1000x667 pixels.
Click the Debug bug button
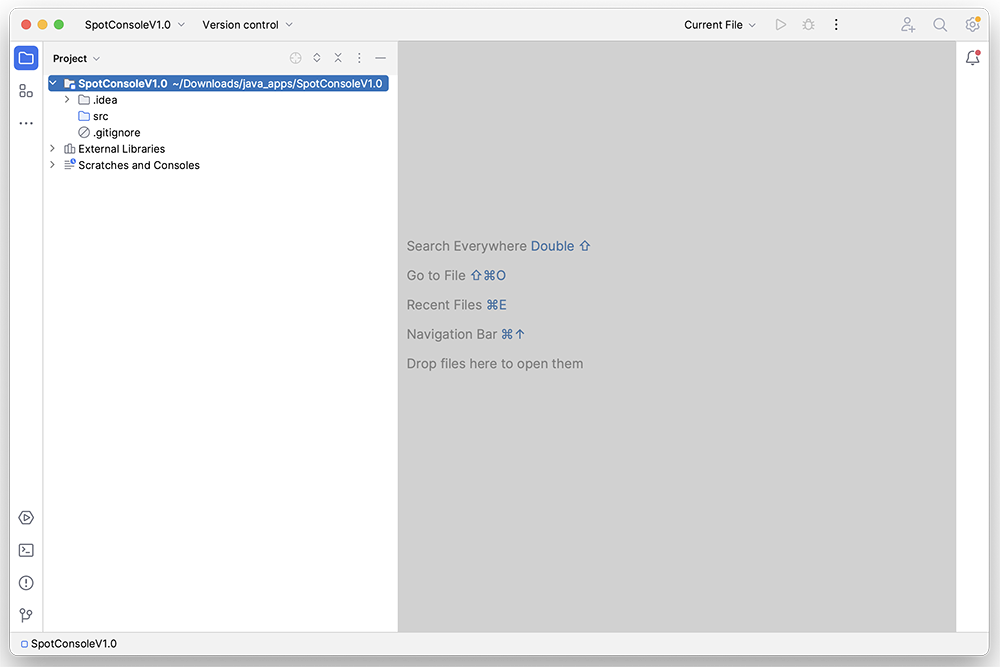[x=808, y=25]
